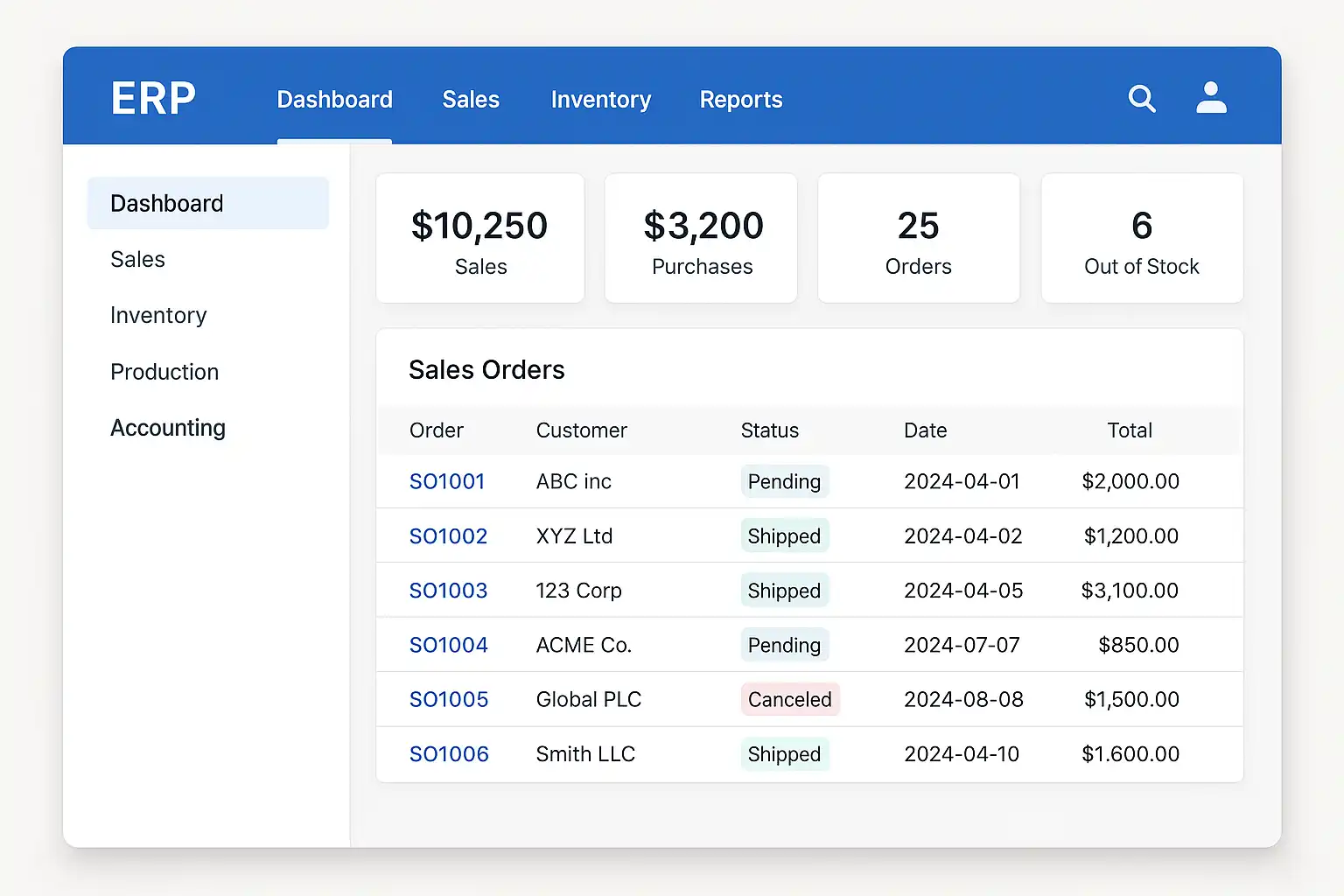The height and width of the screenshot is (896, 1344).
Task: Click Pending badge for ABC inc
Action: (x=784, y=481)
